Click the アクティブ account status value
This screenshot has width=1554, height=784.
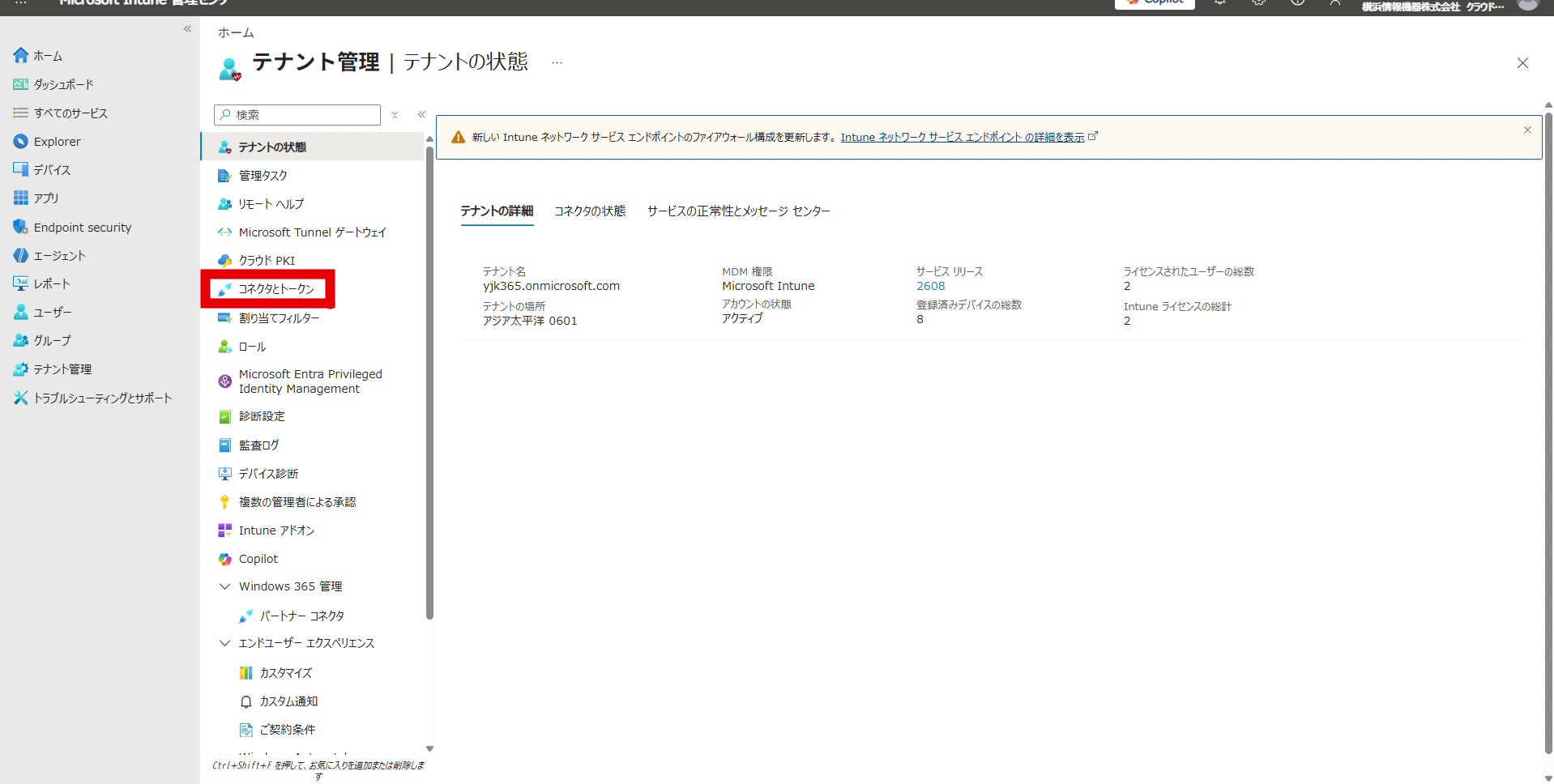742,318
